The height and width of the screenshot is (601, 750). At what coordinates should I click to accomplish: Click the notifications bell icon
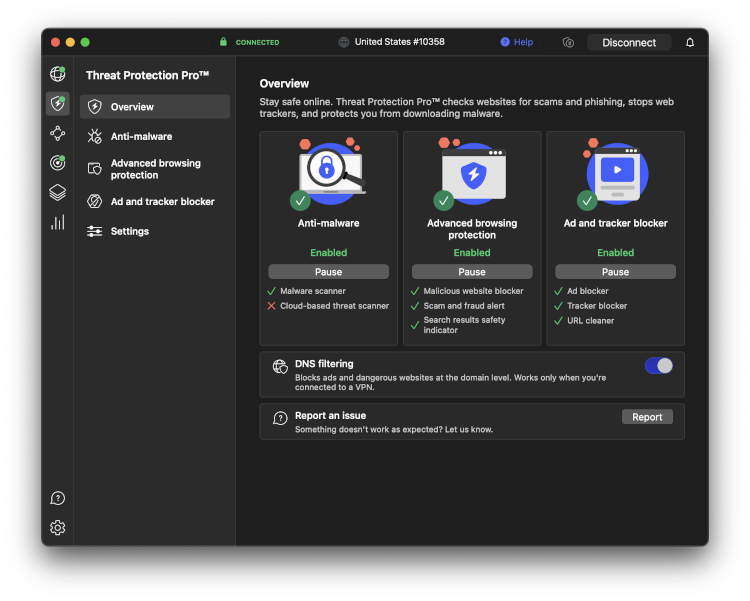(690, 43)
